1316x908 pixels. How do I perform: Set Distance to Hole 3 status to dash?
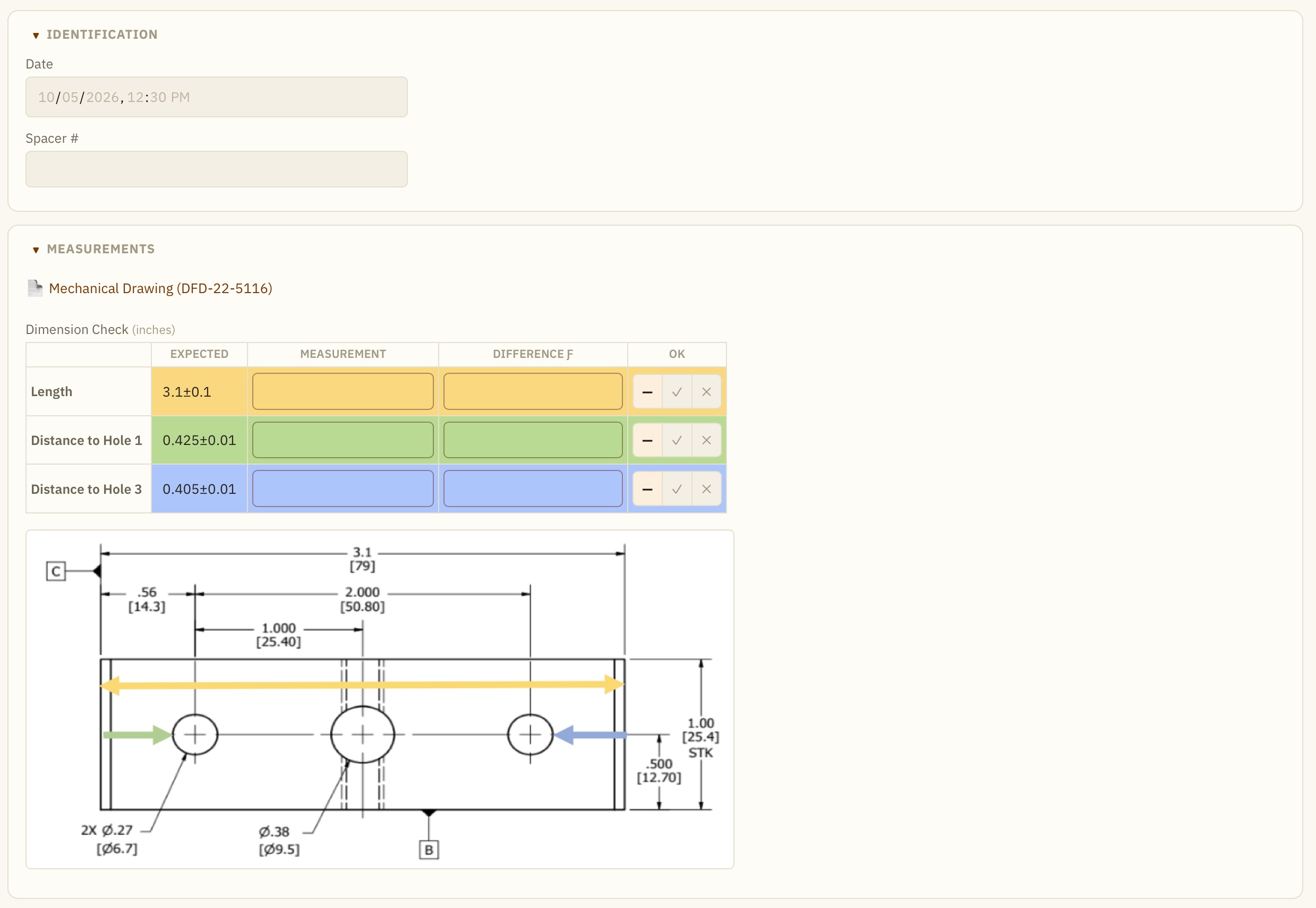click(647, 489)
